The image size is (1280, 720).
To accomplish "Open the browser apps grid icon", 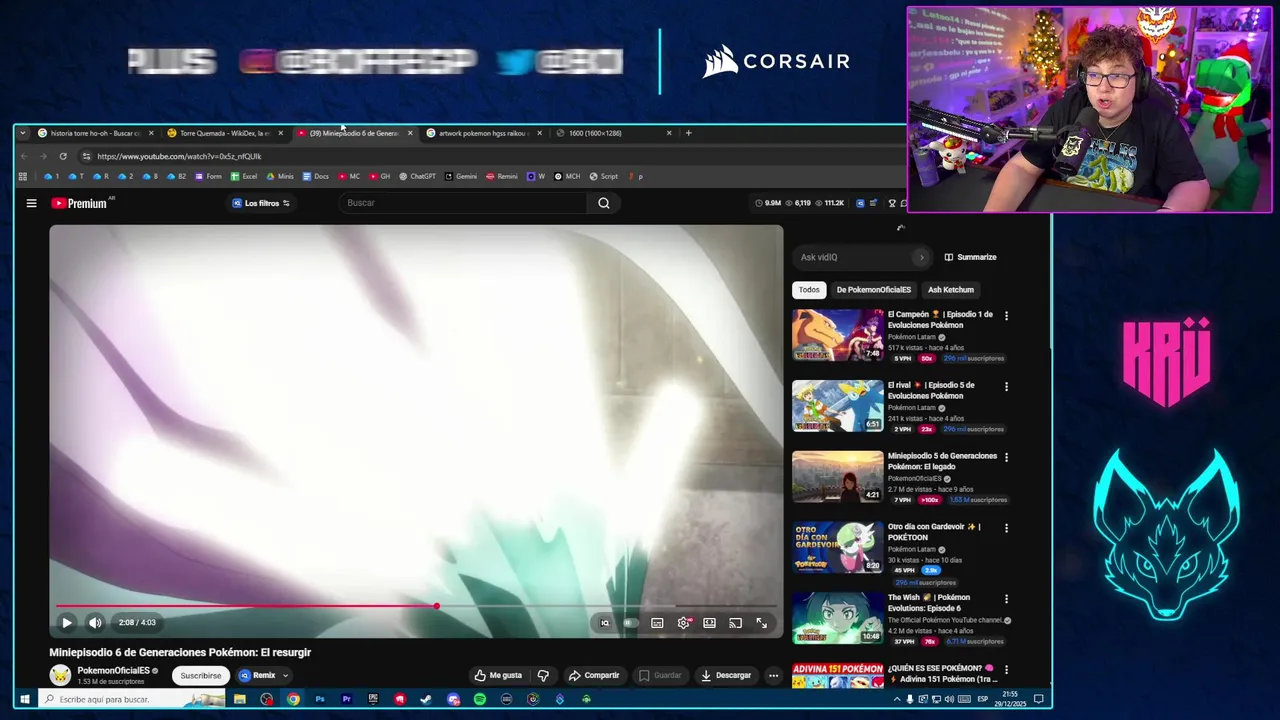I will 22,176.
